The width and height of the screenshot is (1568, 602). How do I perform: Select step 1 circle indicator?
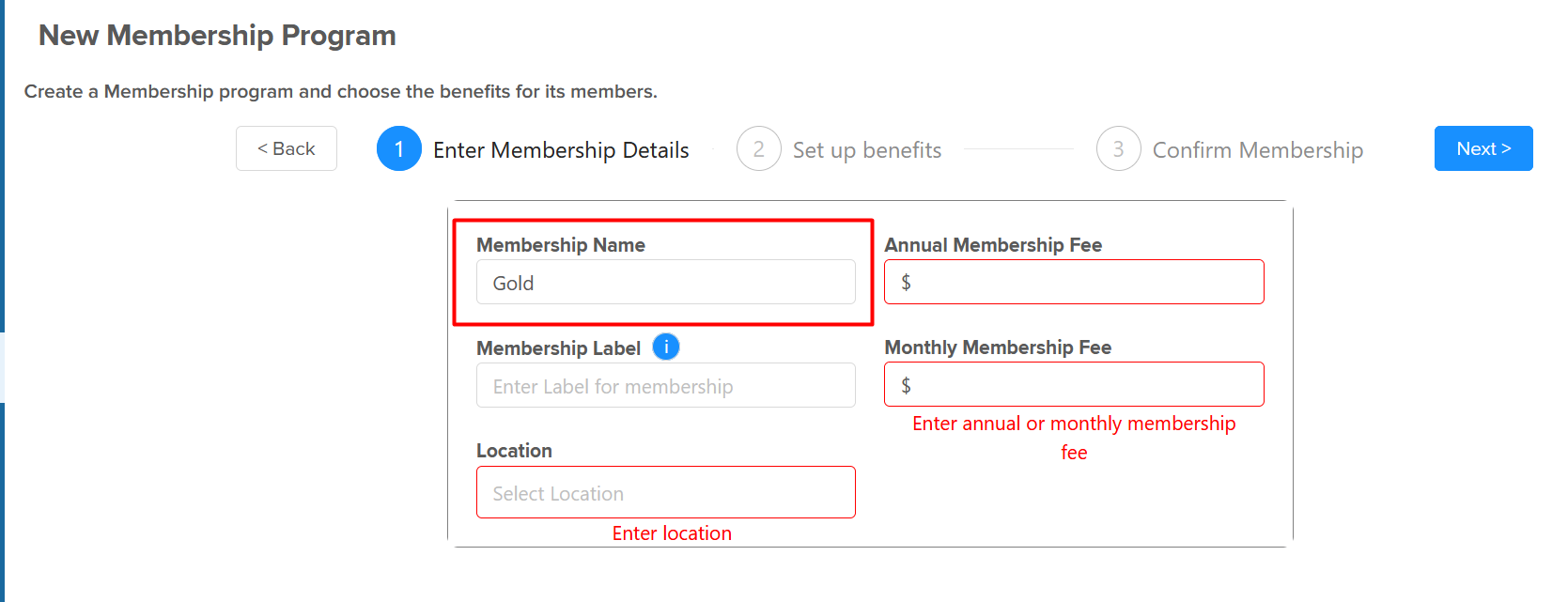coord(398,148)
